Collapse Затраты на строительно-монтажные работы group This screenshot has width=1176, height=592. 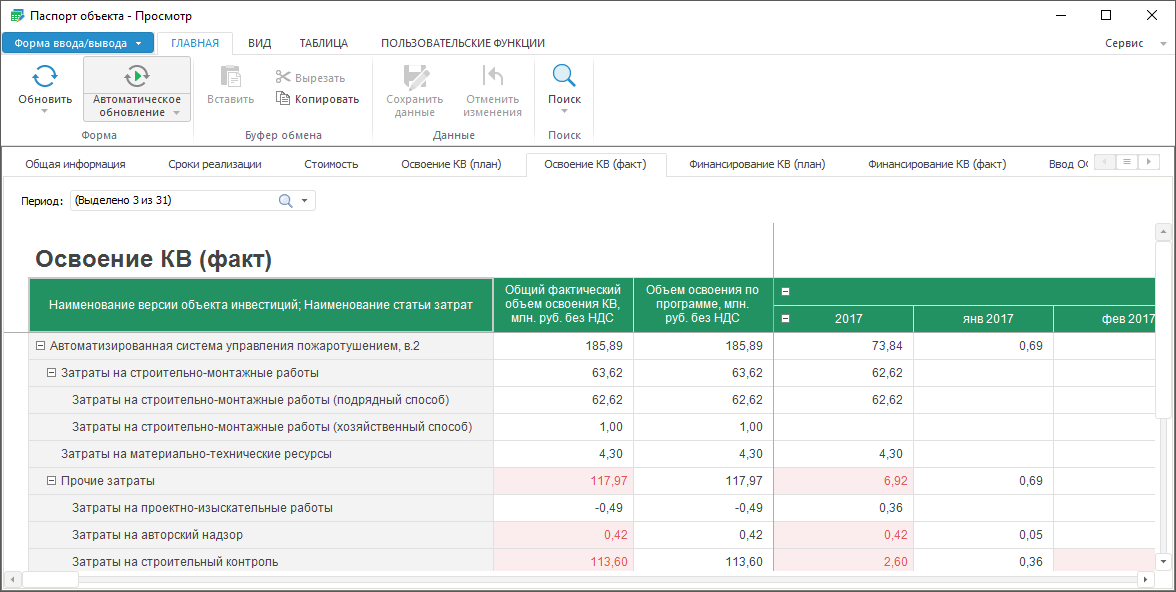[52, 373]
